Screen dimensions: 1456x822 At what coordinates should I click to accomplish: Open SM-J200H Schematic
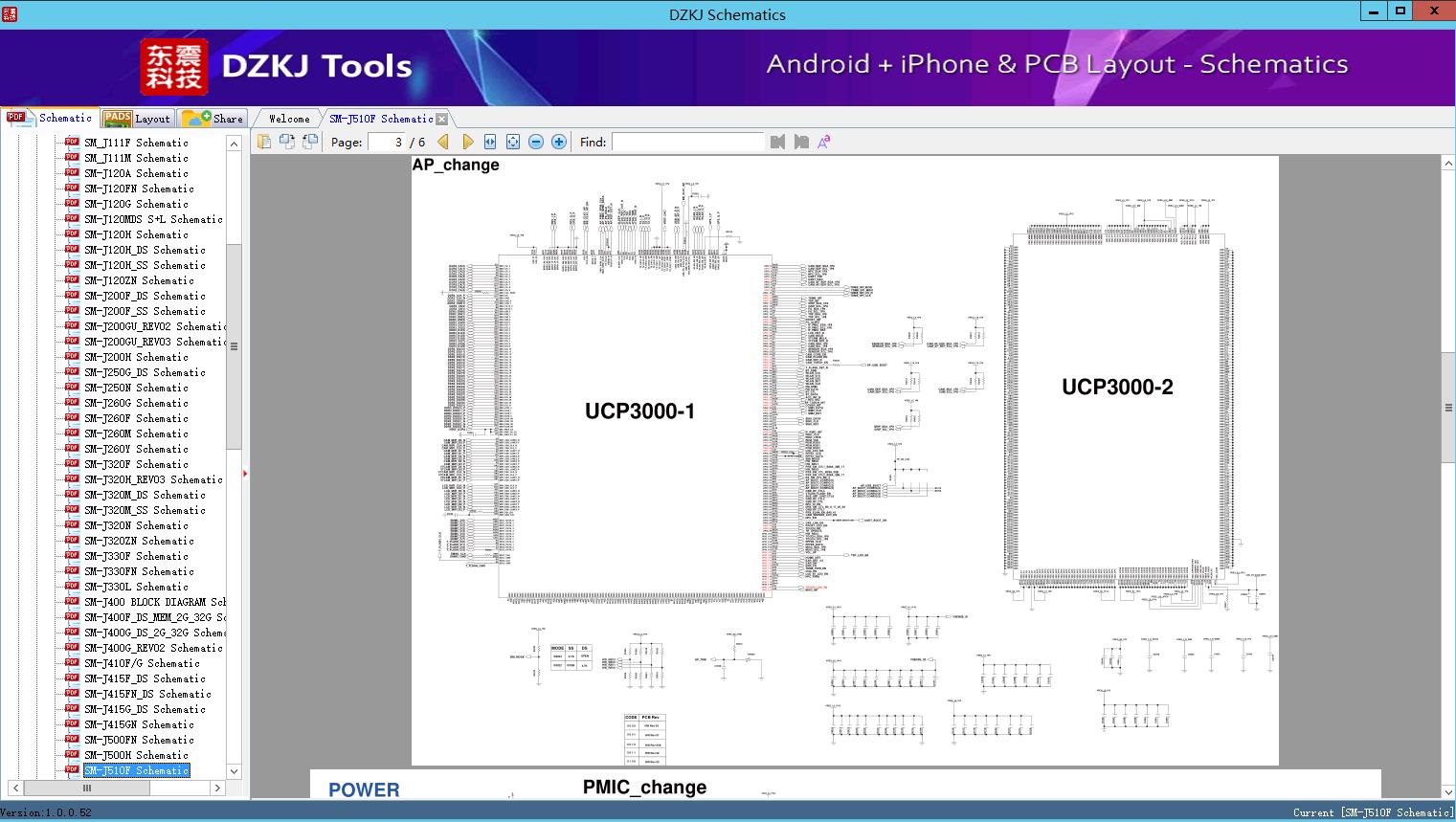coord(136,357)
